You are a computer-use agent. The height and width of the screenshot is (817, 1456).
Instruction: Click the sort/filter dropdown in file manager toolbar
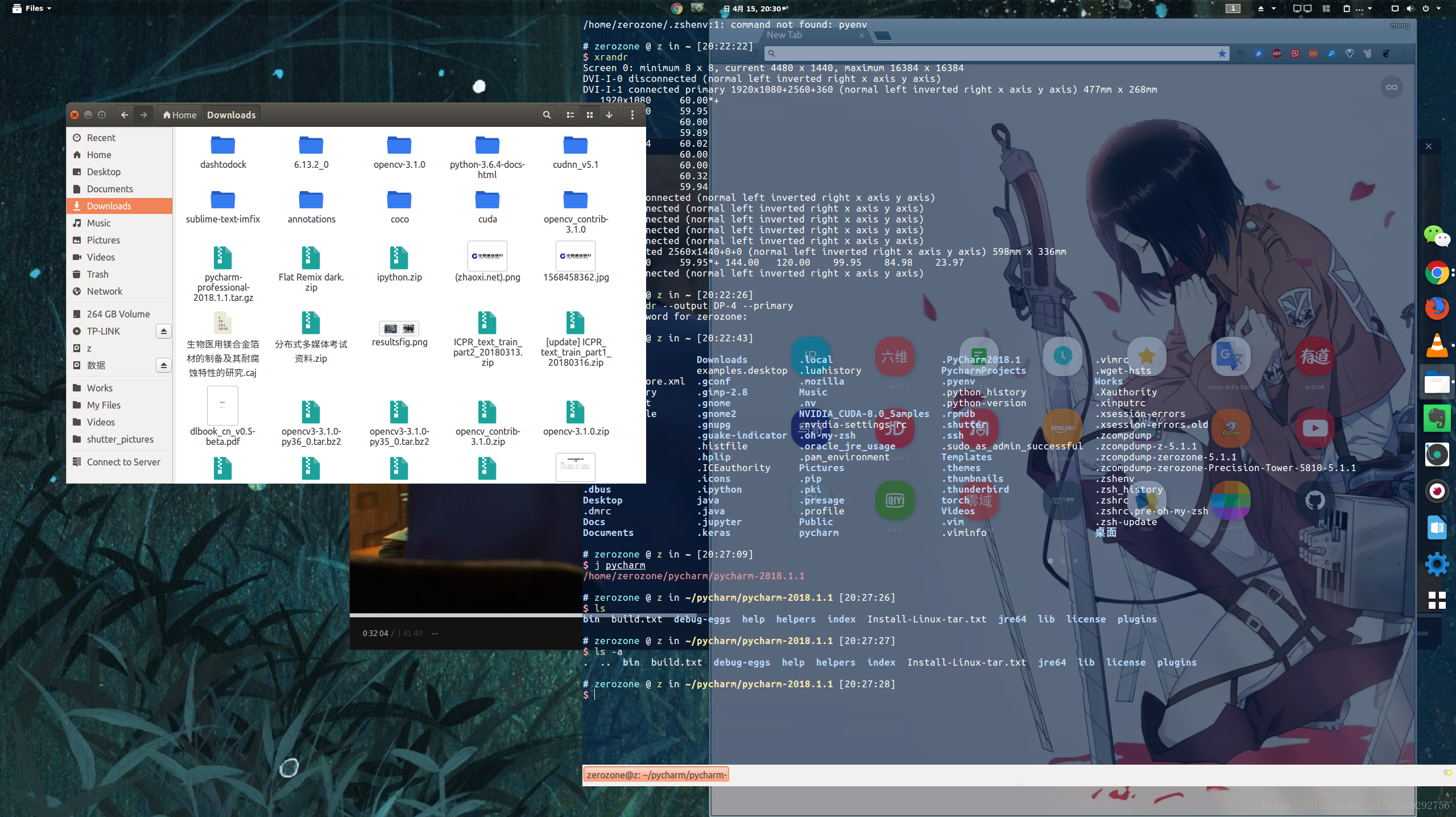[x=608, y=114]
